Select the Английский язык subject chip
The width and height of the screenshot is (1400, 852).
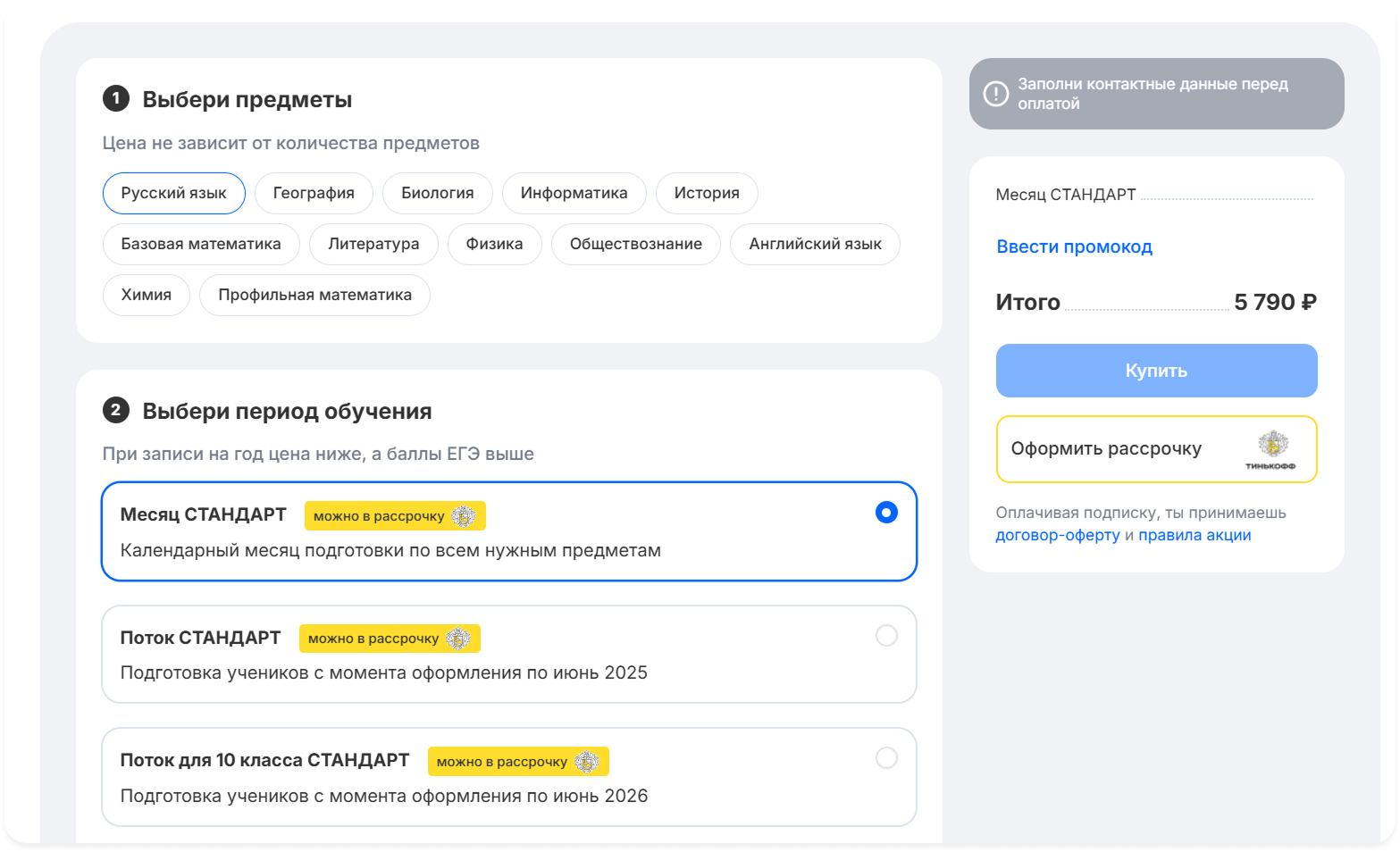(x=815, y=244)
